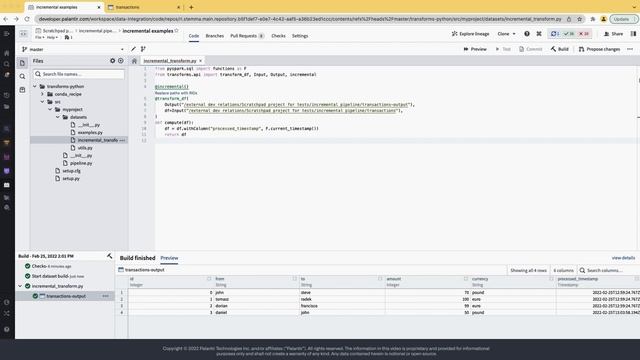Click the build hammer icon in build panel
The height and width of the screenshot is (360, 640).
(x=109, y=256)
